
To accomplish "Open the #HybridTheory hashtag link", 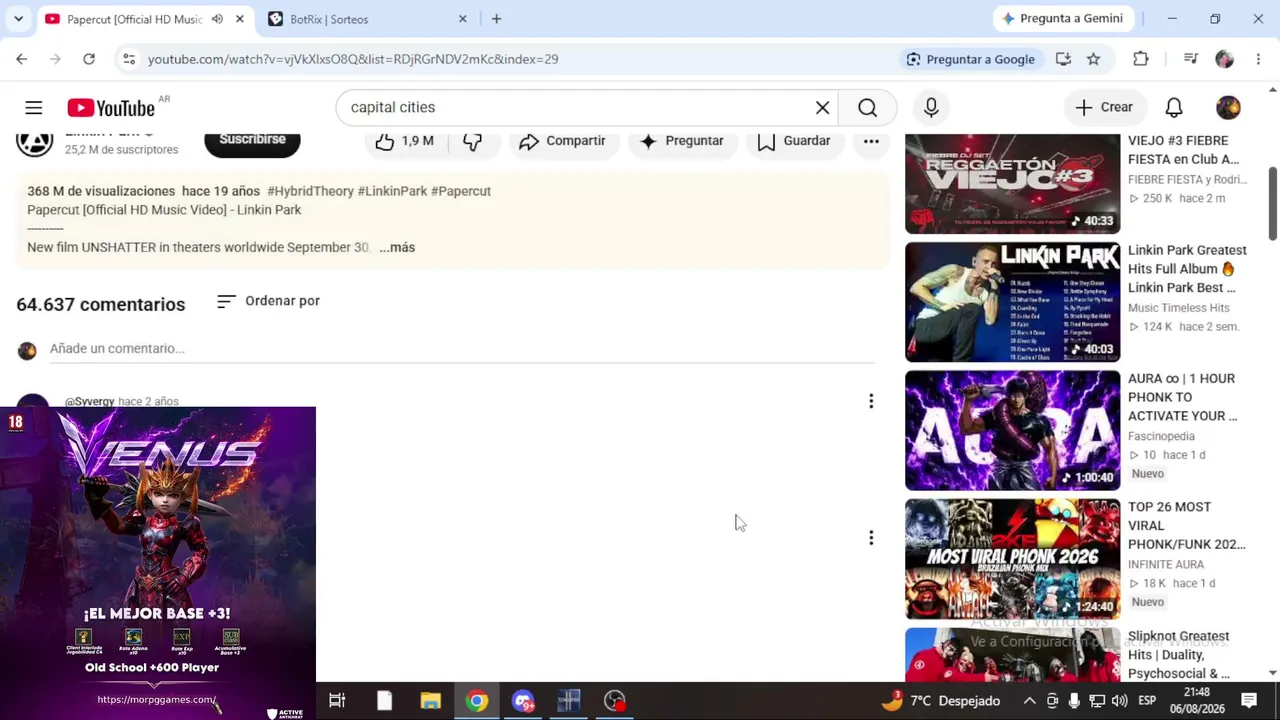I will 310,191.
